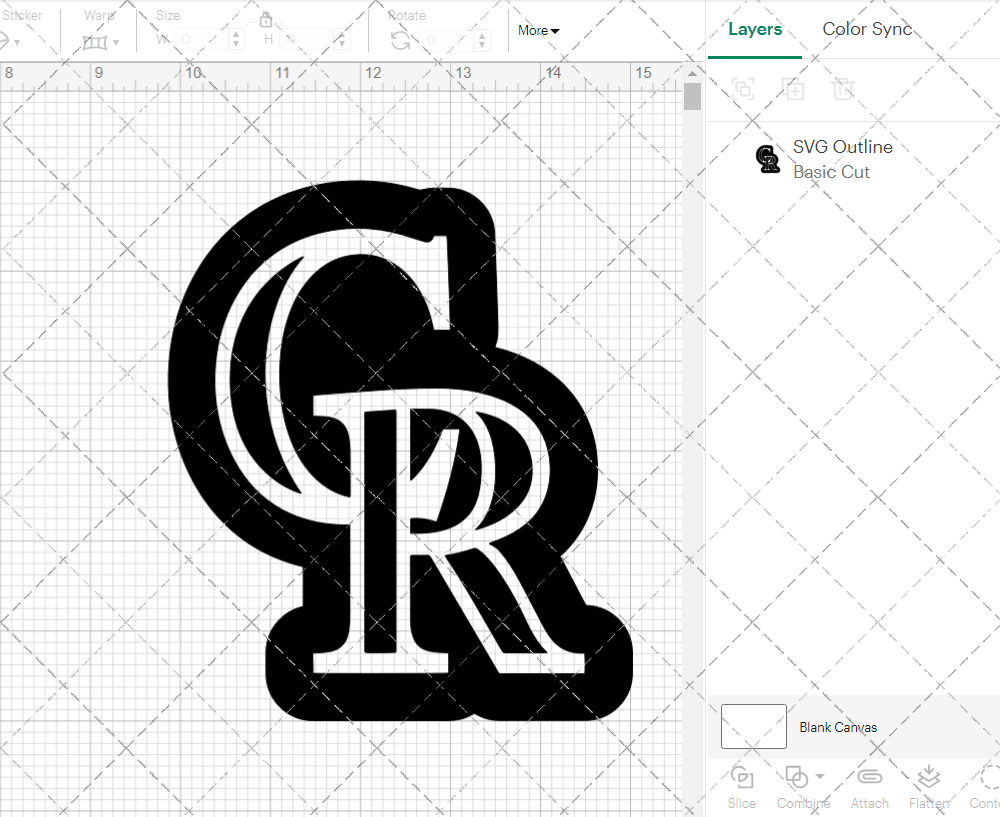Switch to the Color Sync tab
Screen dimensions: 1000x817
click(867, 29)
